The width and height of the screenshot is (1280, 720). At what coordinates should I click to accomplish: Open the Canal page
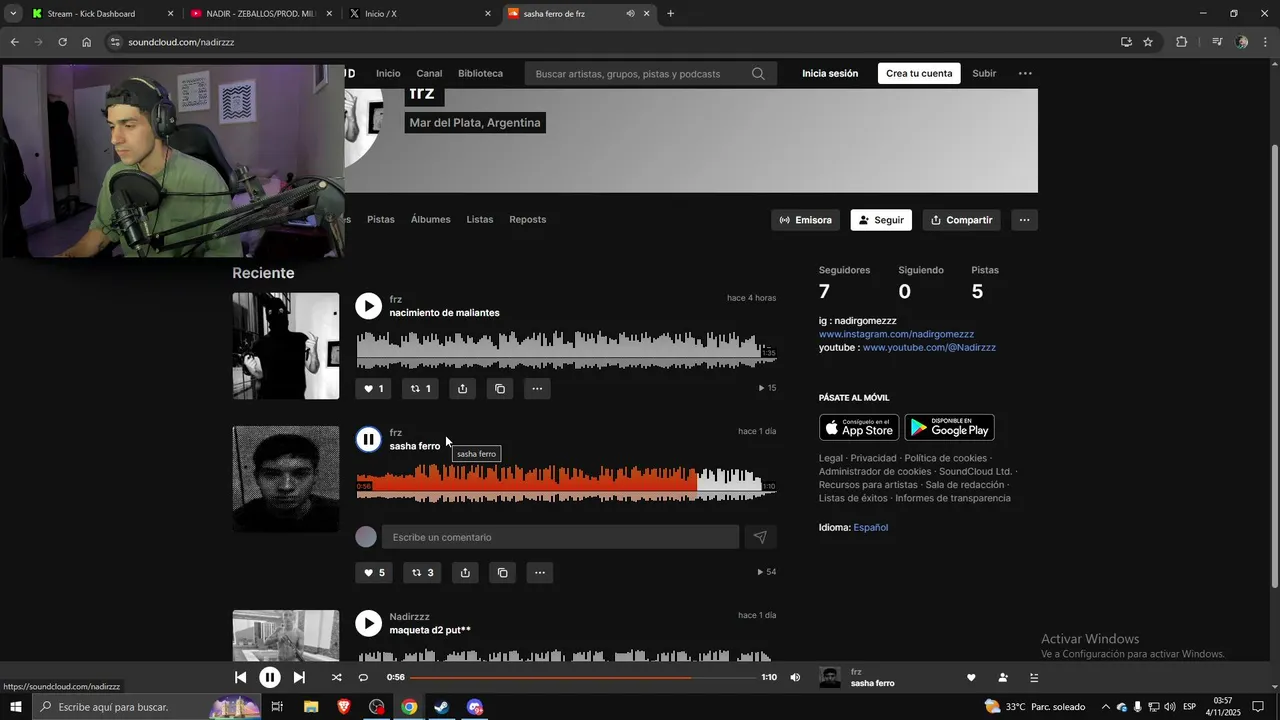(429, 73)
